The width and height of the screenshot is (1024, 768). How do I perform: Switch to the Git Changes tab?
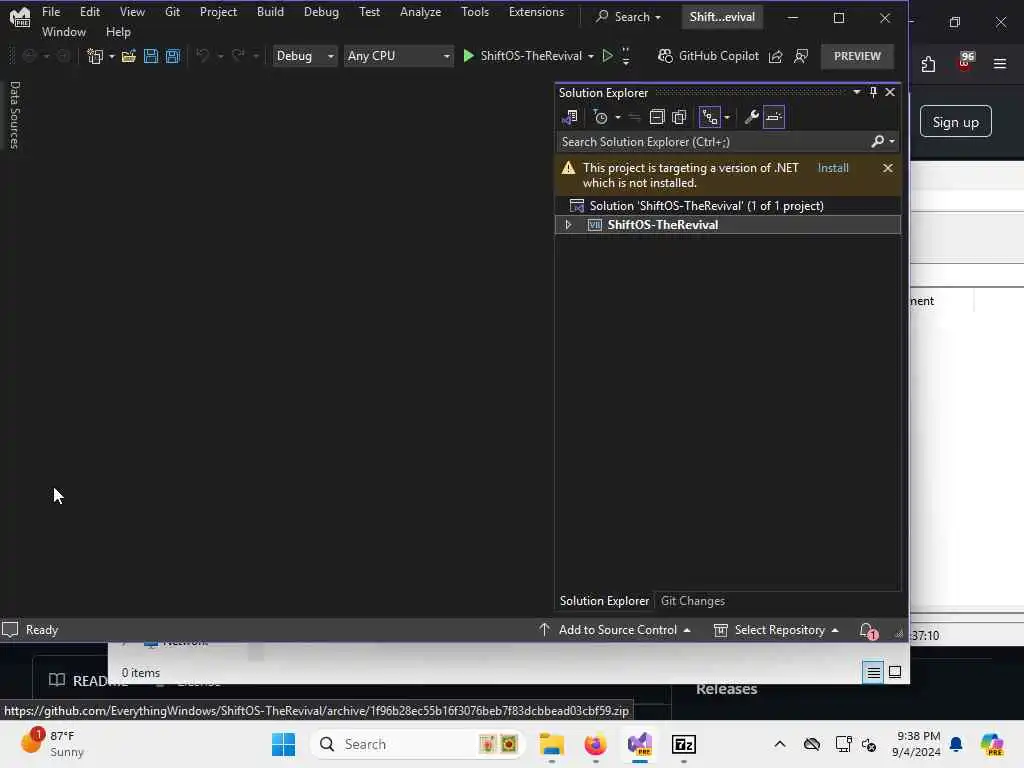coord(692,601)
